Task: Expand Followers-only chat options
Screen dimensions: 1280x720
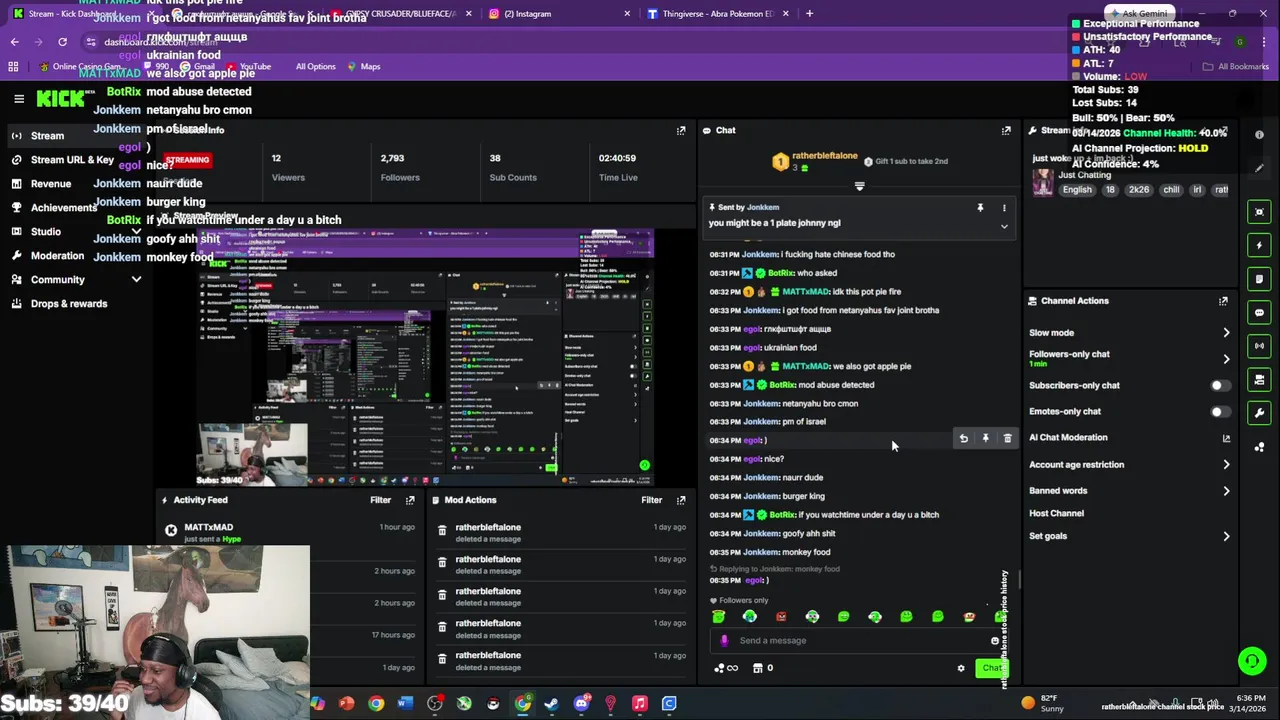Action: tap(1226, 359)
